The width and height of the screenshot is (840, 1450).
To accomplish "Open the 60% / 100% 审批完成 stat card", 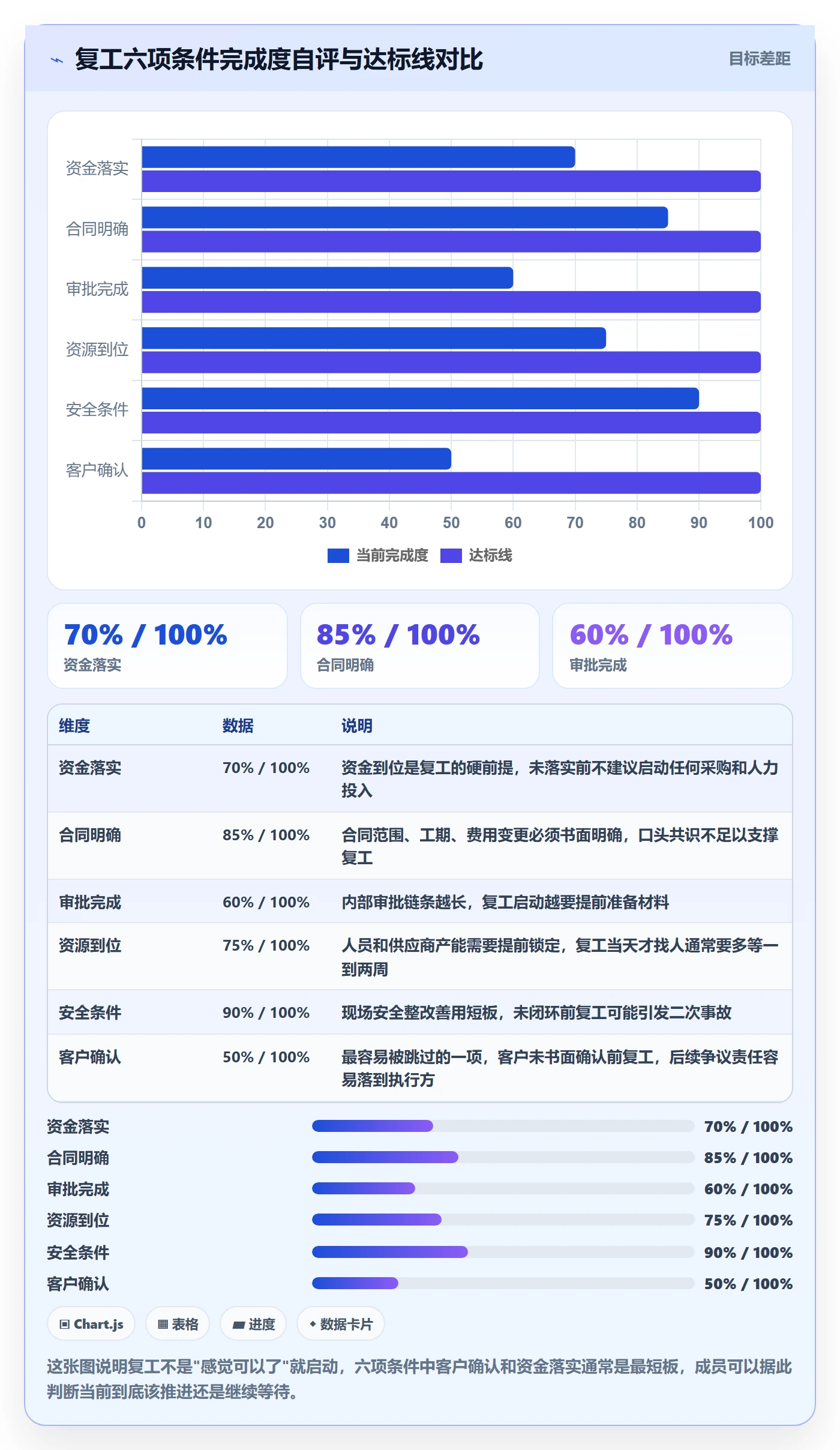I will (673, 646).
